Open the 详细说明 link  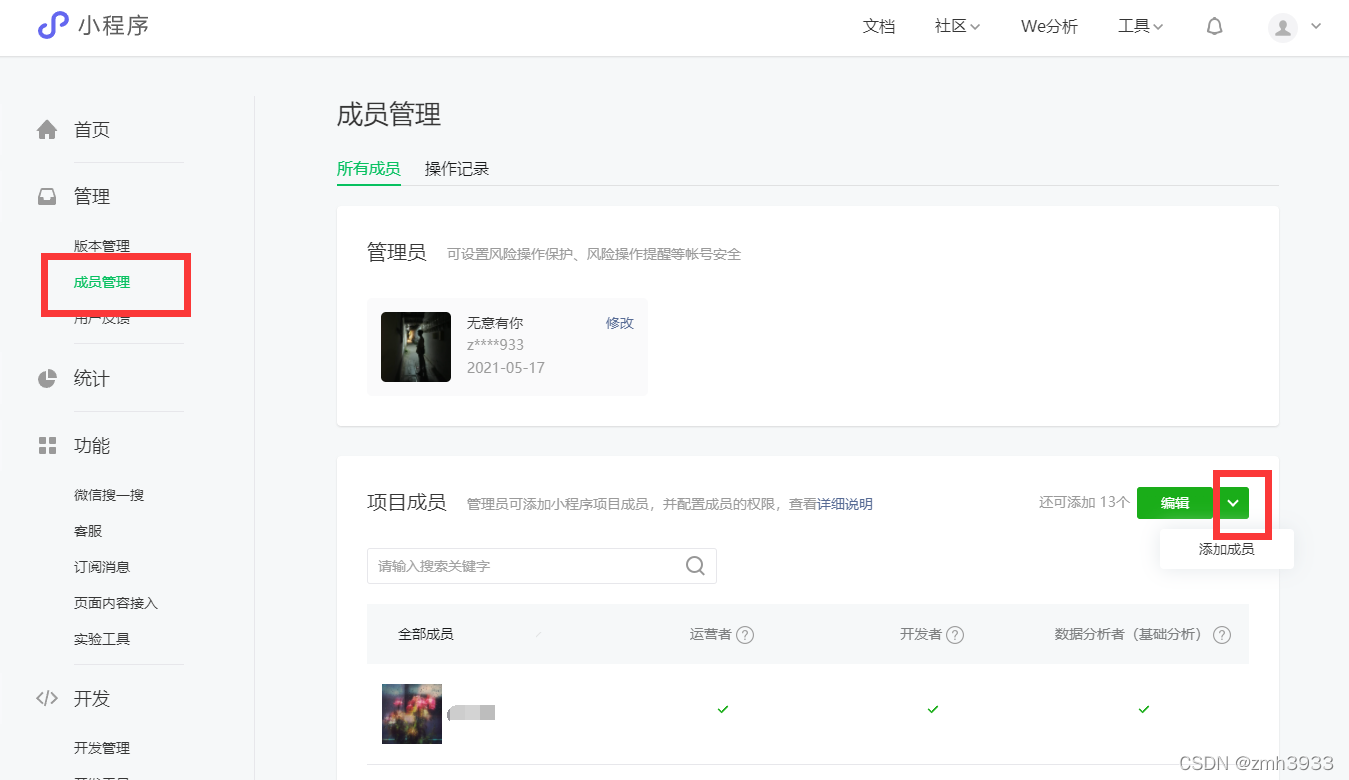tap(845, 504)
